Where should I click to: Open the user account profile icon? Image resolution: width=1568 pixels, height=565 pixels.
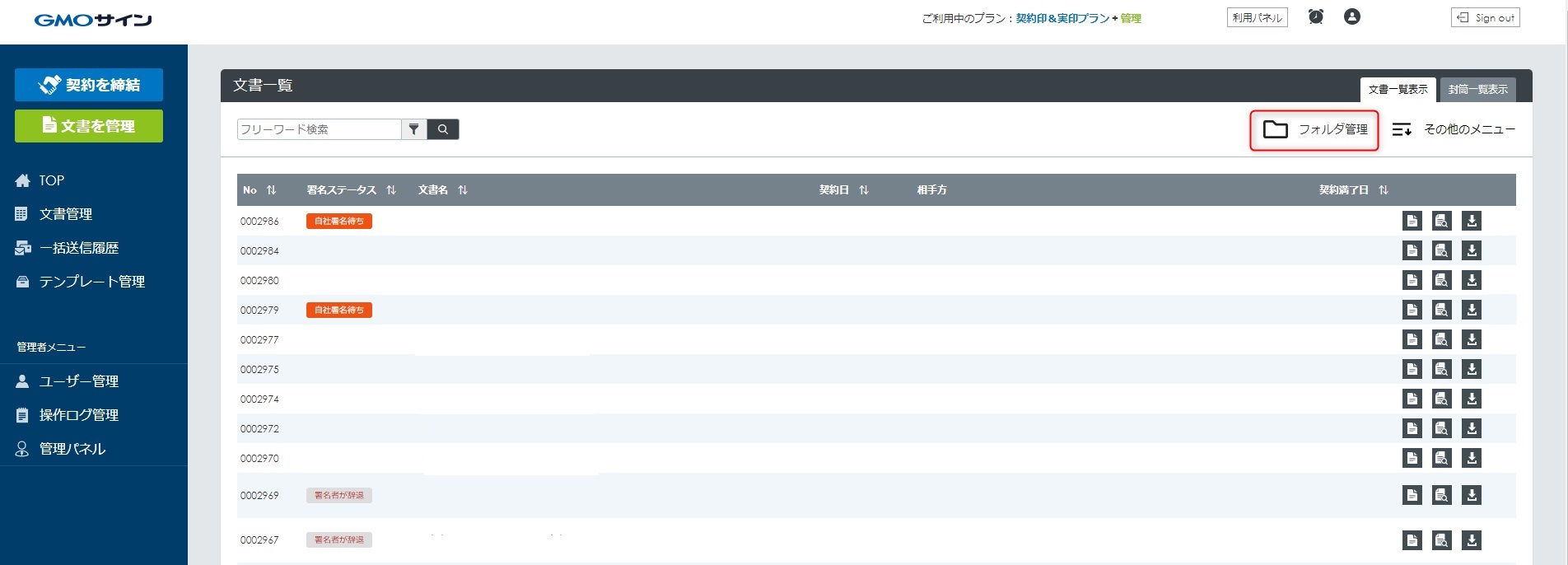(x=1352, y=17)
